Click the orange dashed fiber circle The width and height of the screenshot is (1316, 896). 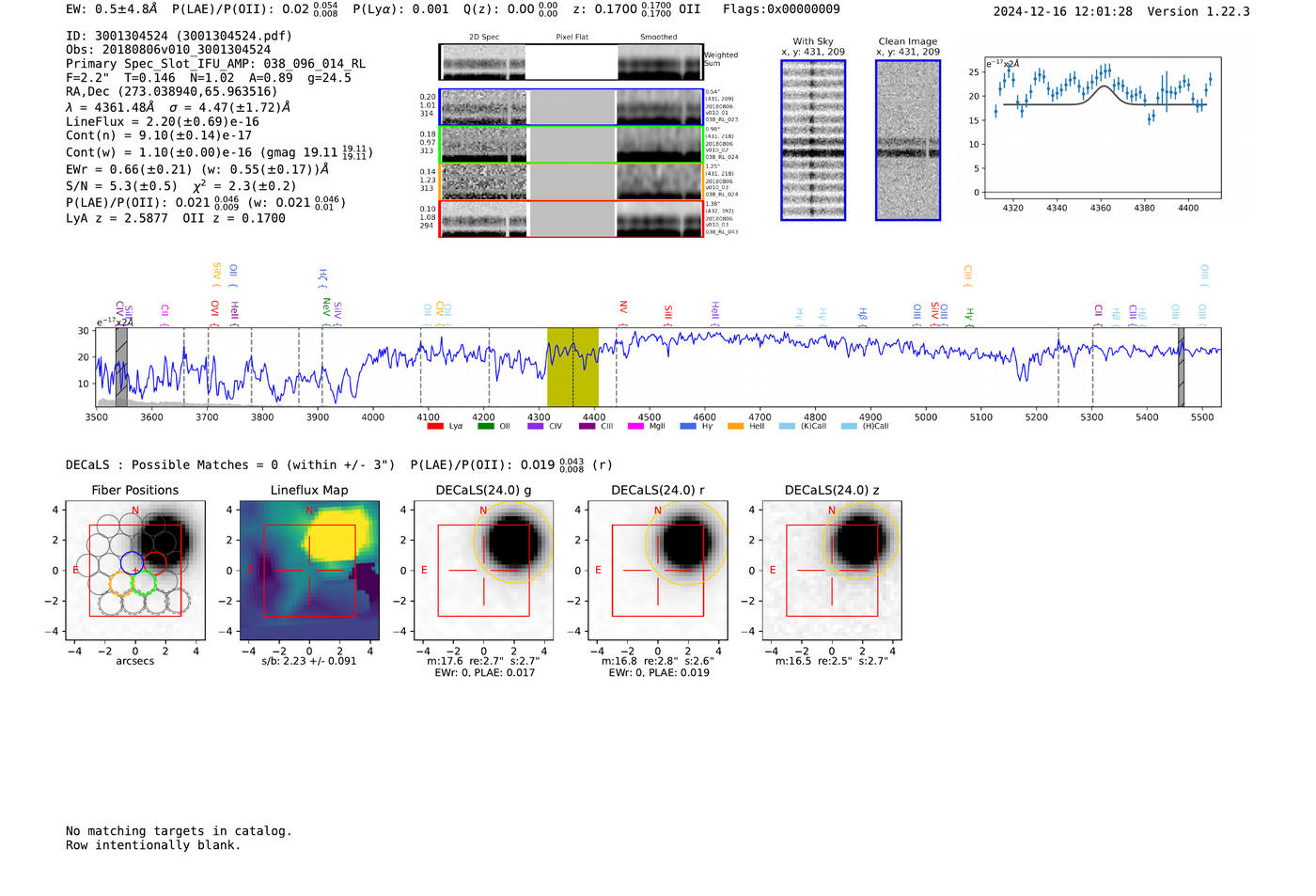point(121,583)
